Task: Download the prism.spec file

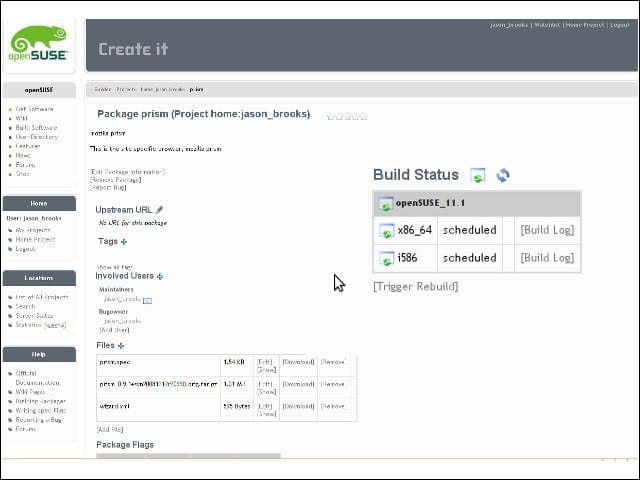Action: [298, 362]
